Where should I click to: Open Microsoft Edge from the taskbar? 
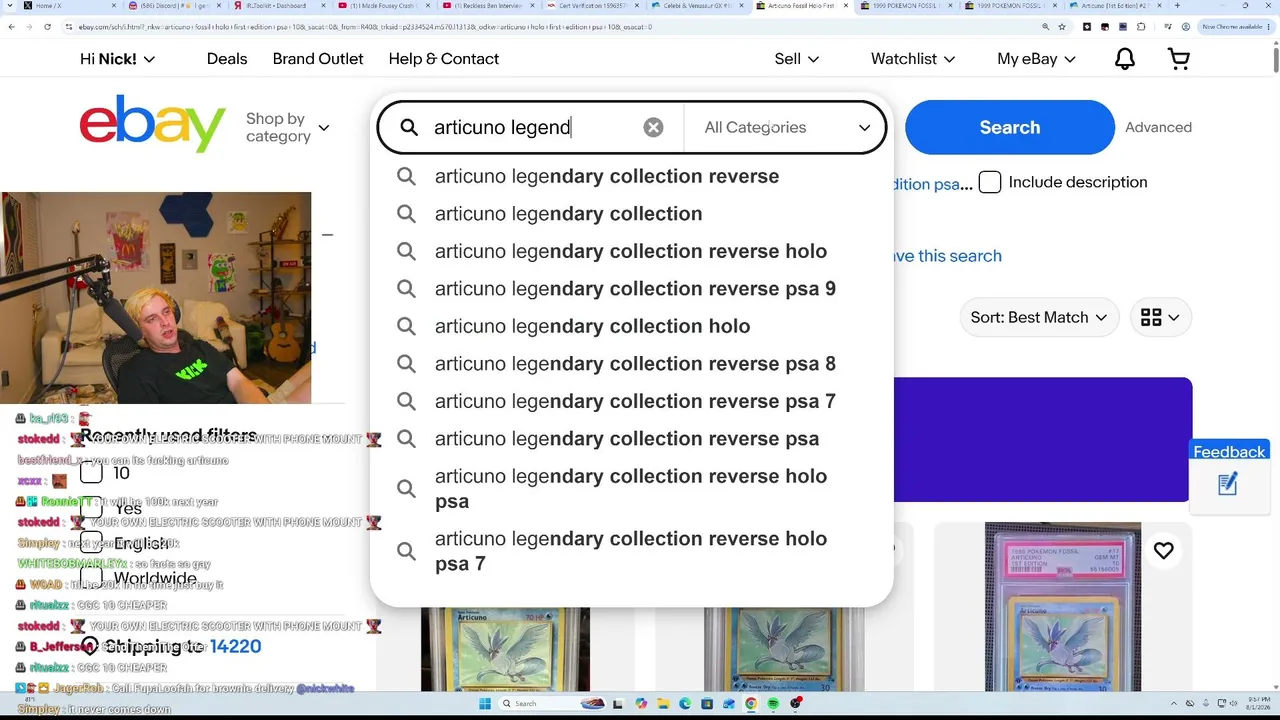685,704
